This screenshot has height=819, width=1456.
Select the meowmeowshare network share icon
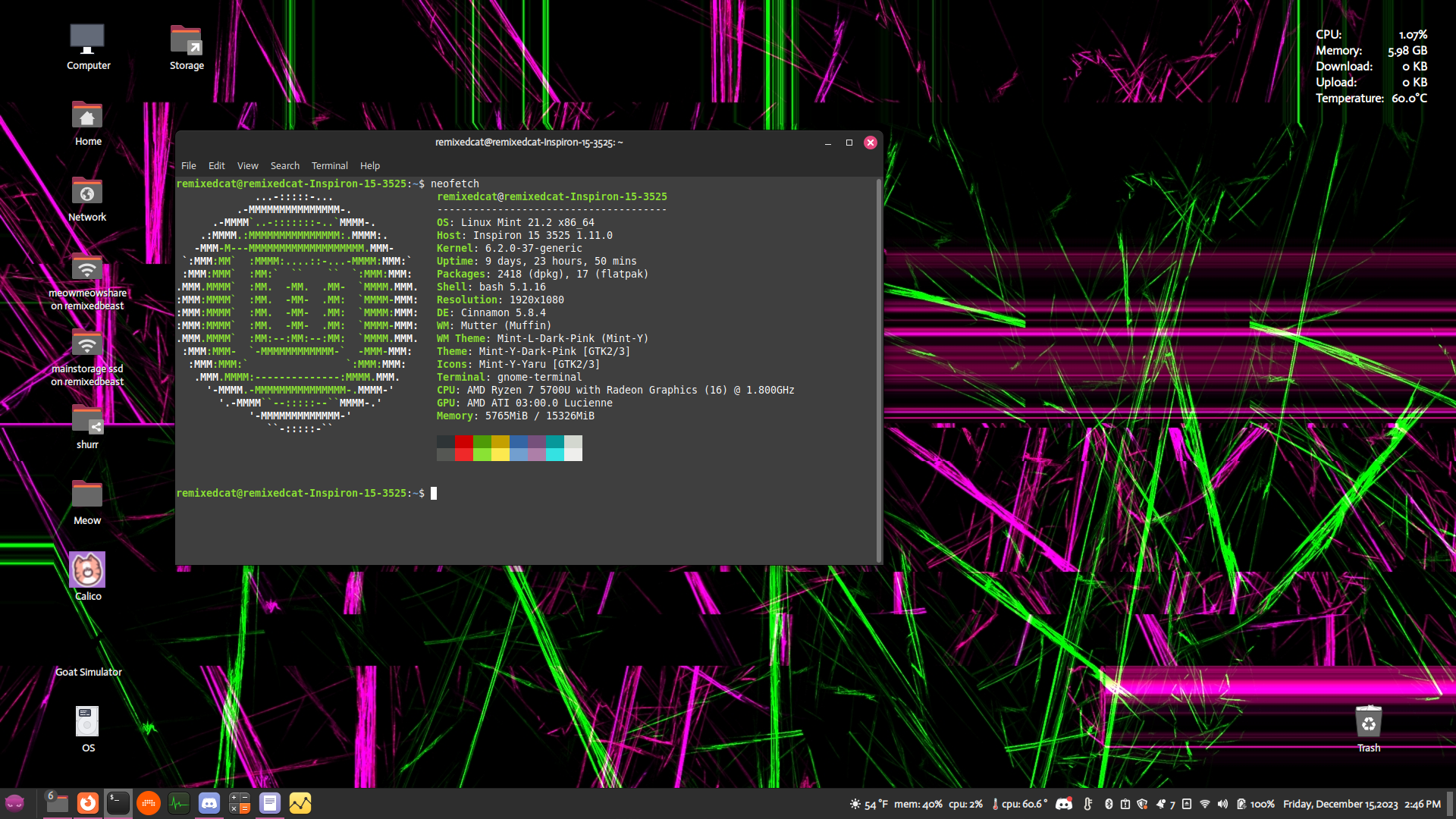click(x=88, y=281)
